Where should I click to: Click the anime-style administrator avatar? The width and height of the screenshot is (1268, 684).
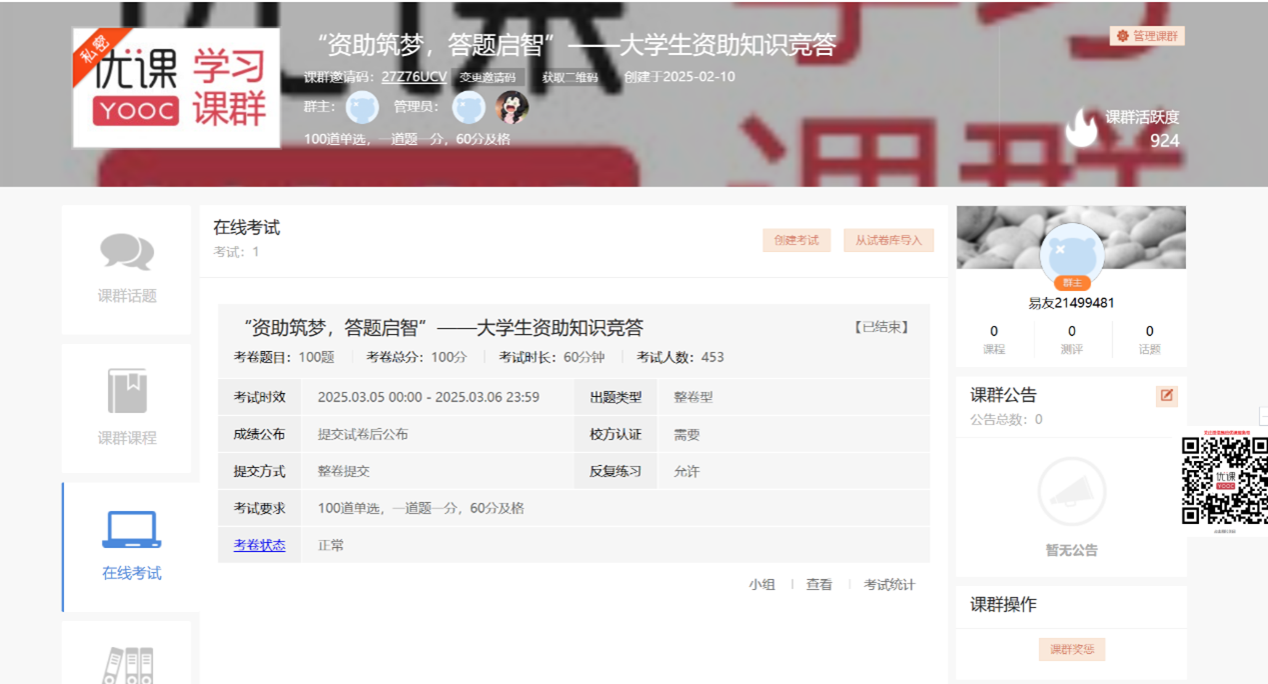point(512,107)
